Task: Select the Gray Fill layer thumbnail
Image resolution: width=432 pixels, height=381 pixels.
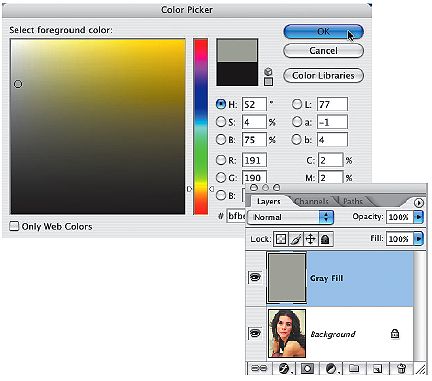Action: 287,278
